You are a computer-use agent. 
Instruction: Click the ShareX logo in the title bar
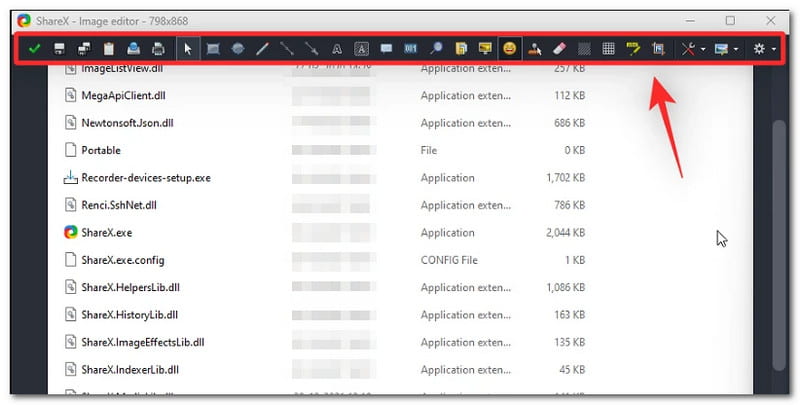24,21
